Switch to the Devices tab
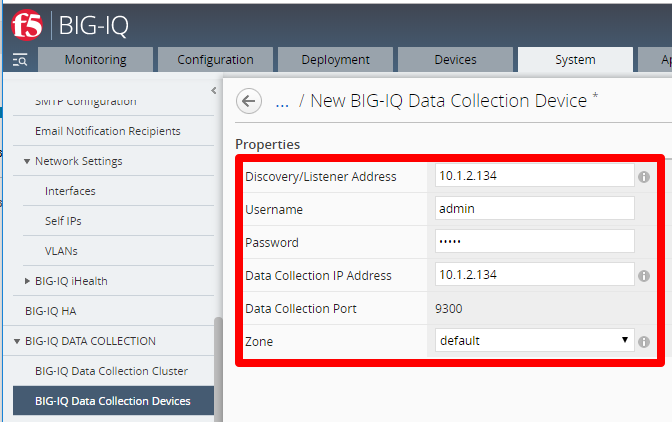672x422 pixels. [x=456, y=60]
